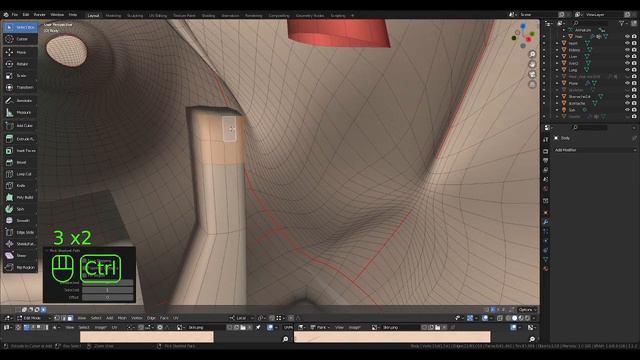Click the Offset value field in operator panel
The width and height of the screenshot is (640, 360).
(x=108, y=298)
